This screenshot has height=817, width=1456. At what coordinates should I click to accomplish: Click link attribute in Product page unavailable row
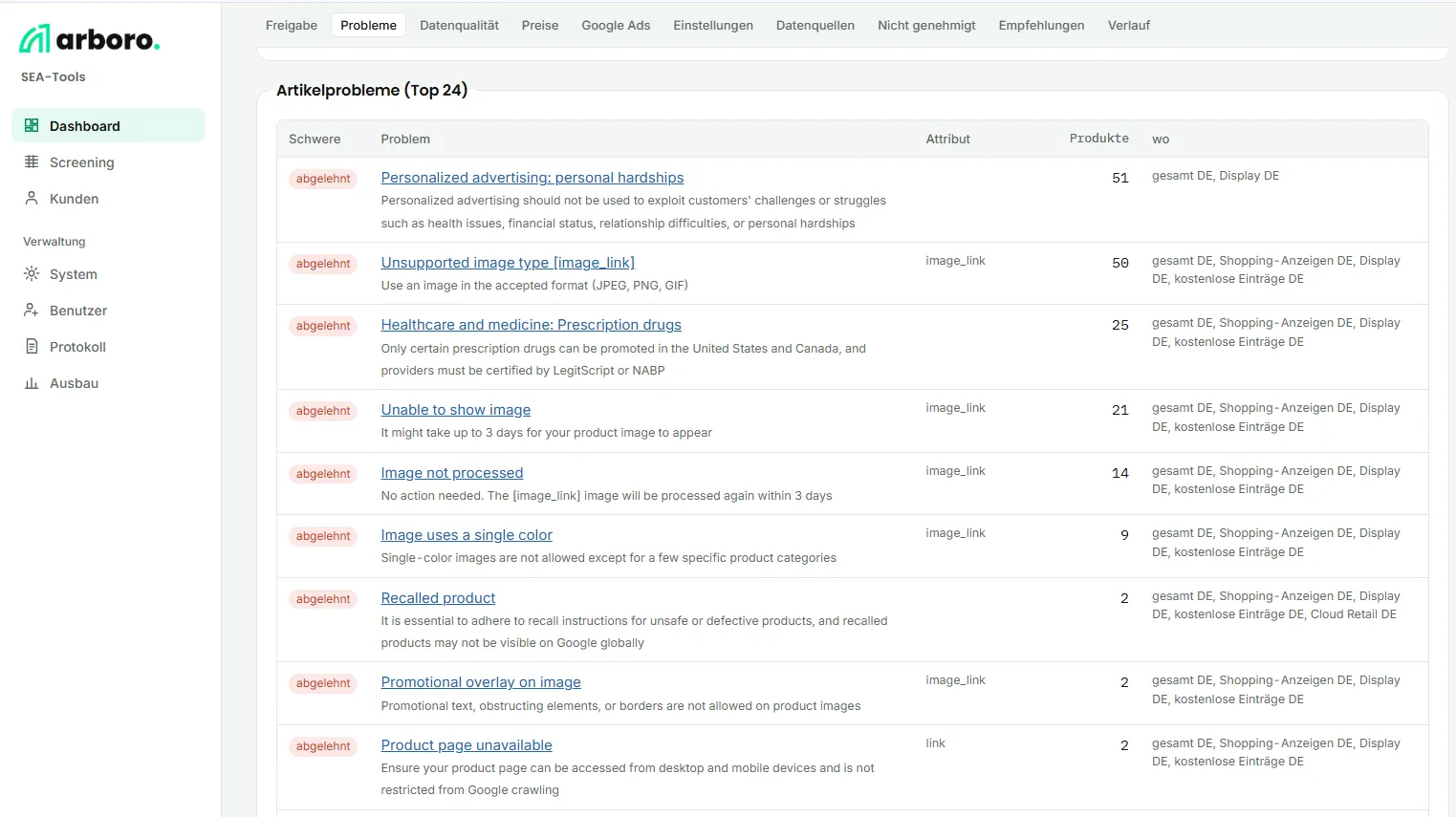pos(935,742)
